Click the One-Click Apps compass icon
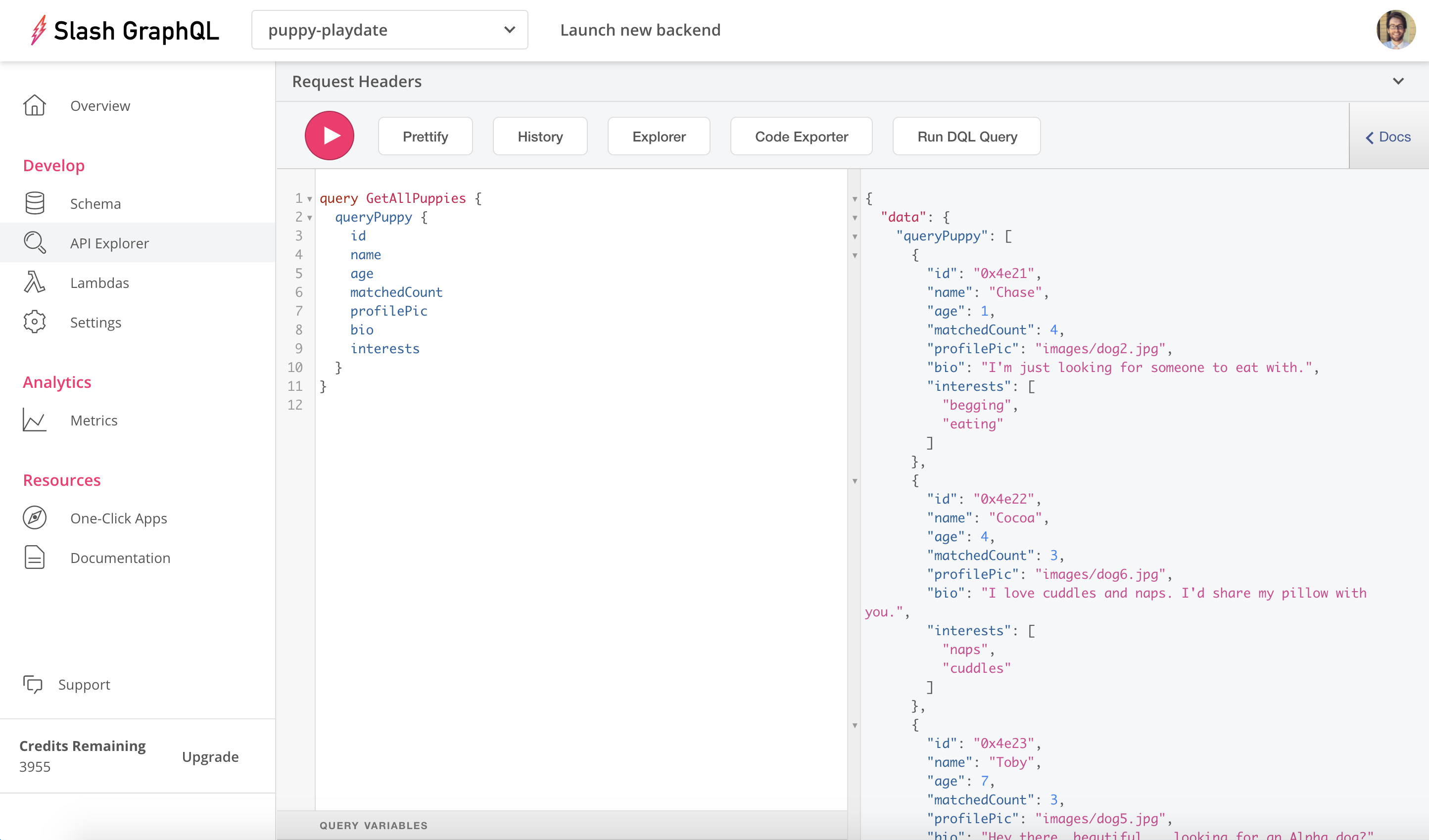Image resolution: width=1429 pixels, height=840 pixels. coord(35,518)
